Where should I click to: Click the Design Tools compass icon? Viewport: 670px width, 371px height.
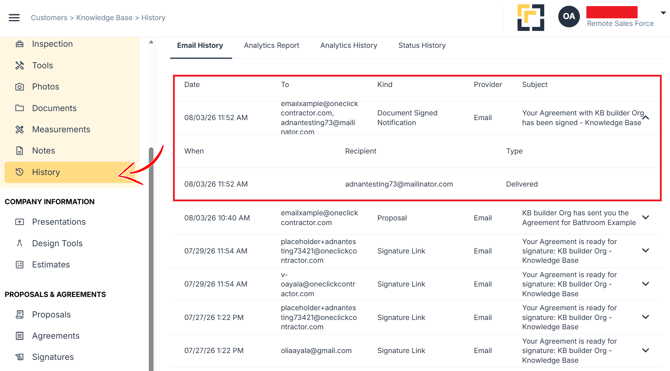pos(20,243)
